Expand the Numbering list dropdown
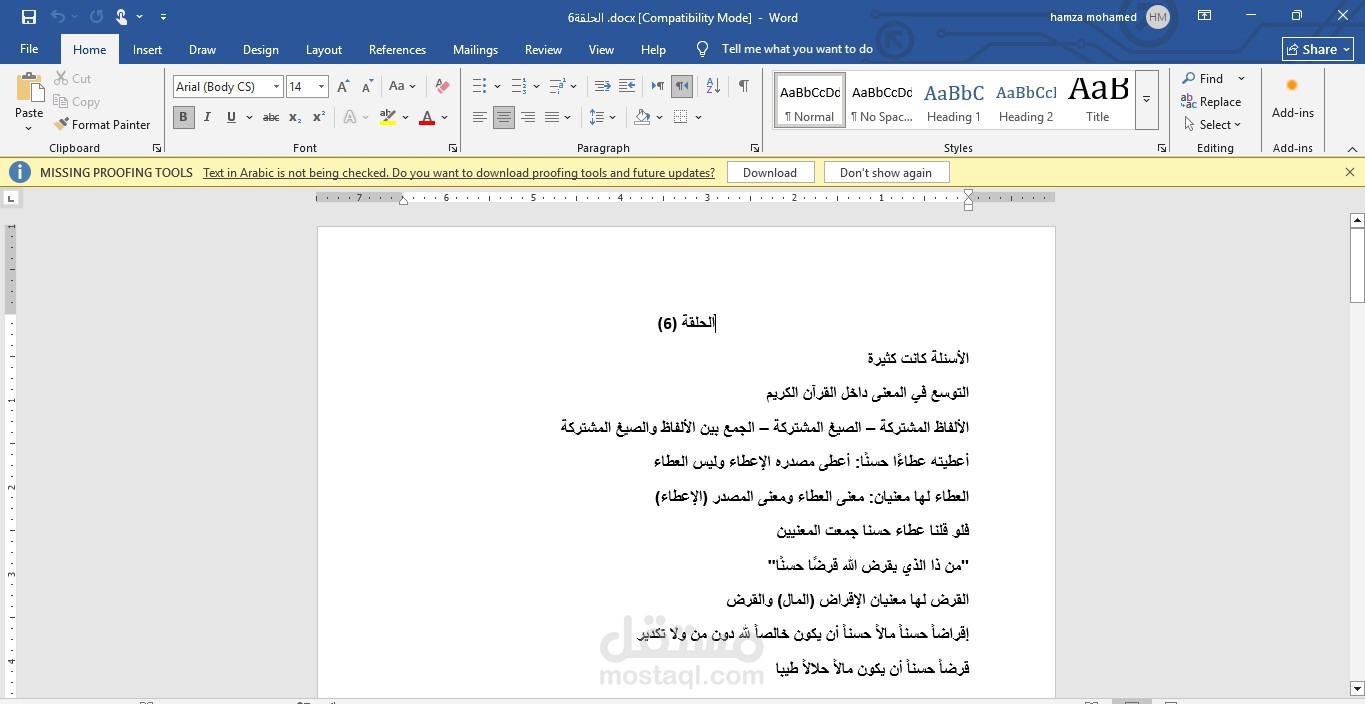Image resolution: width=1365 pixels, height=704 pixels. coord(536,87)
